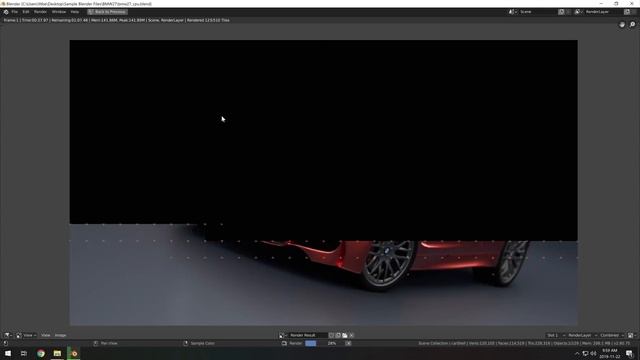Open the Render menu
Screen dimensions: 640x360
tap(40, 12)
